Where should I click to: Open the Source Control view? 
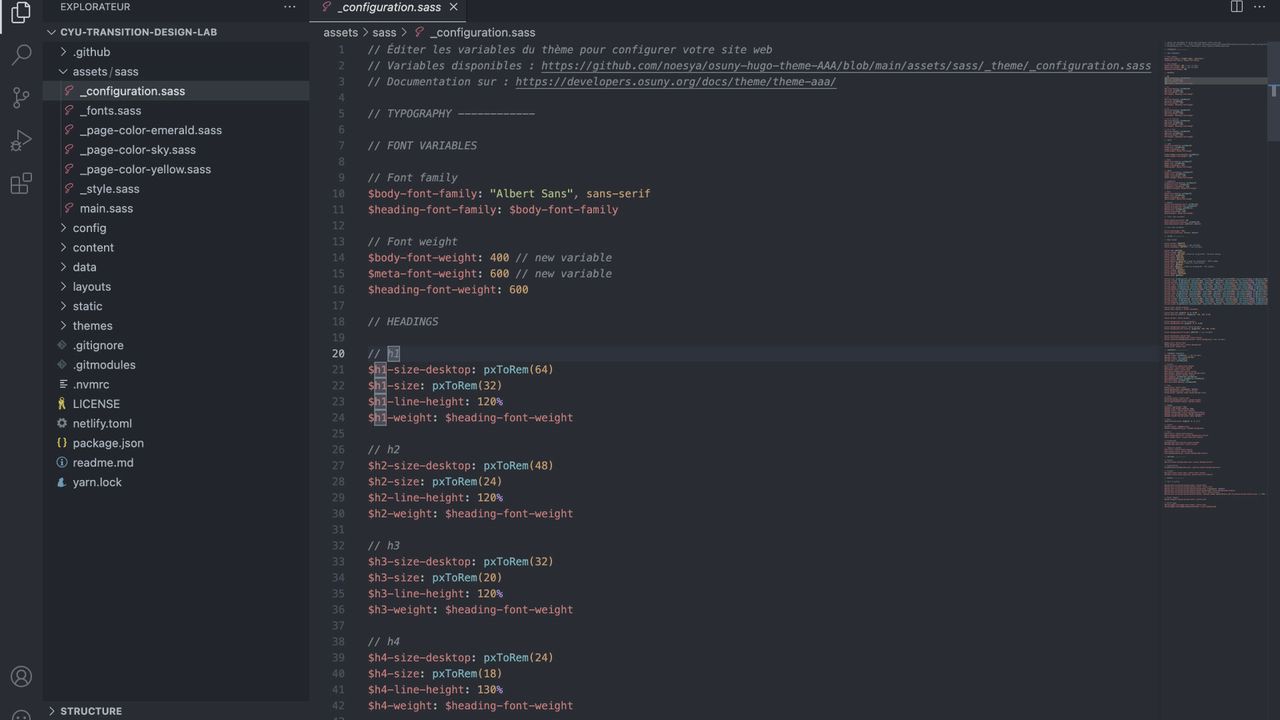21,97
